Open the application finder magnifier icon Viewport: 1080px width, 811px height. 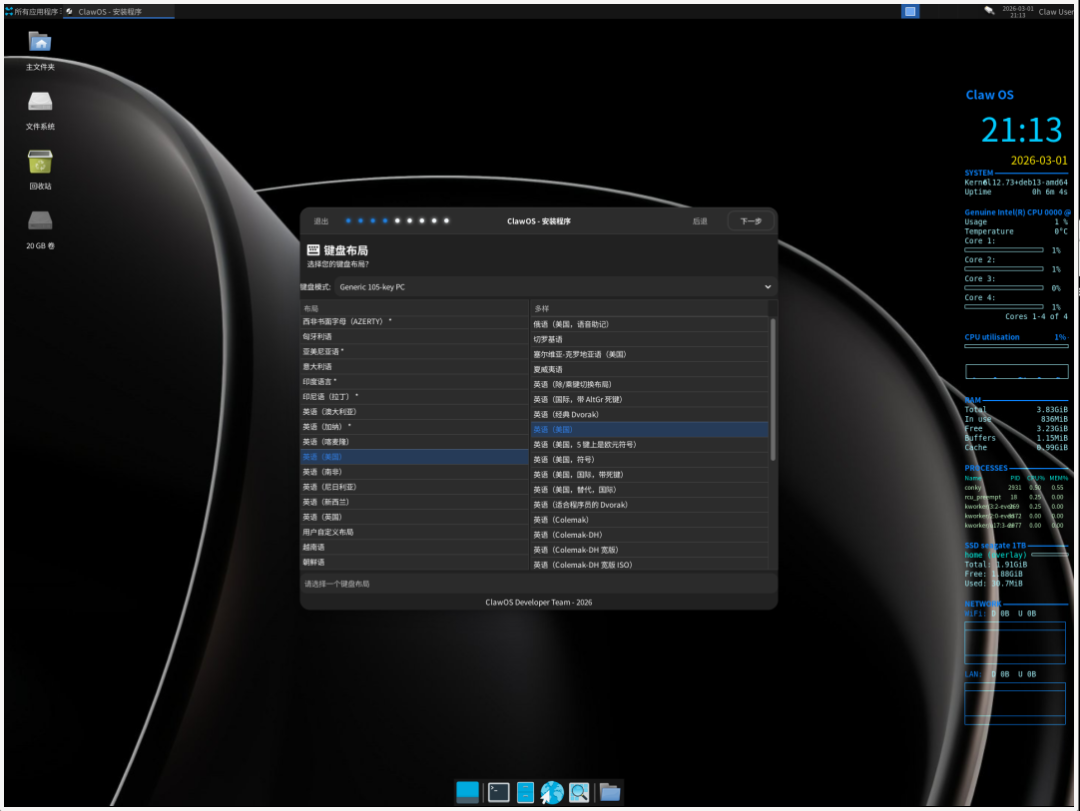579,792
